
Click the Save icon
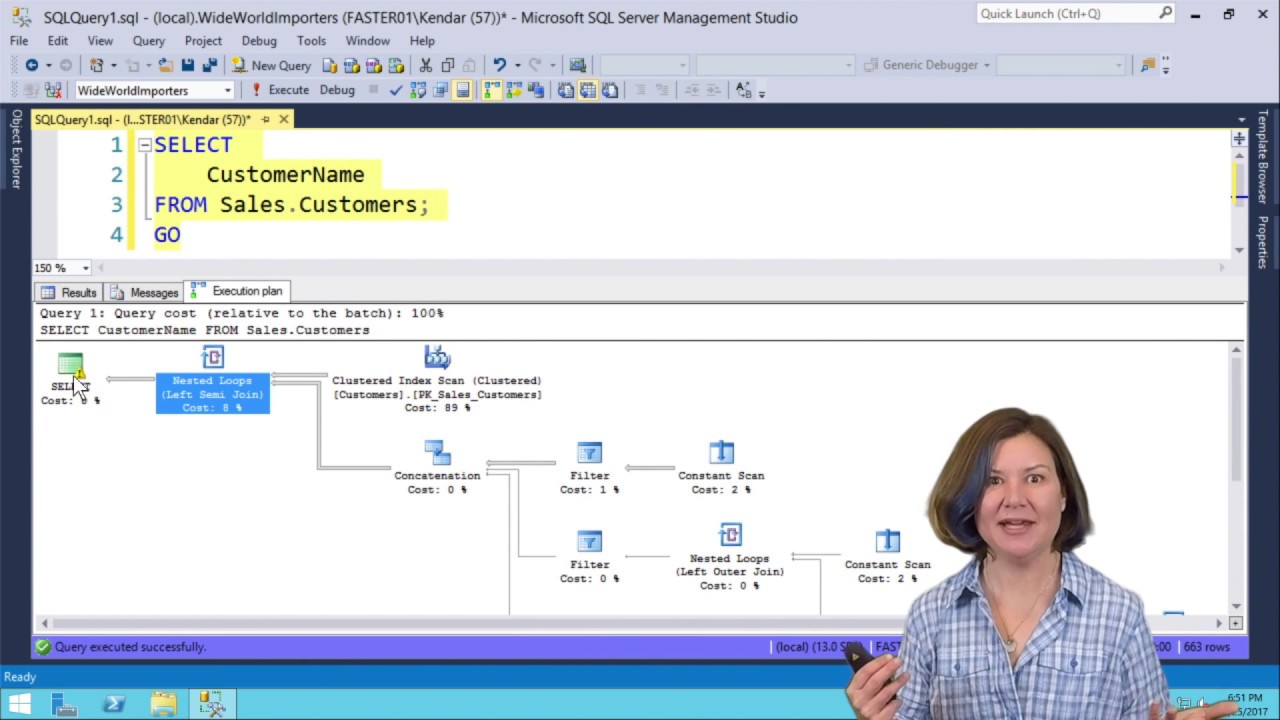coord(188,65)
